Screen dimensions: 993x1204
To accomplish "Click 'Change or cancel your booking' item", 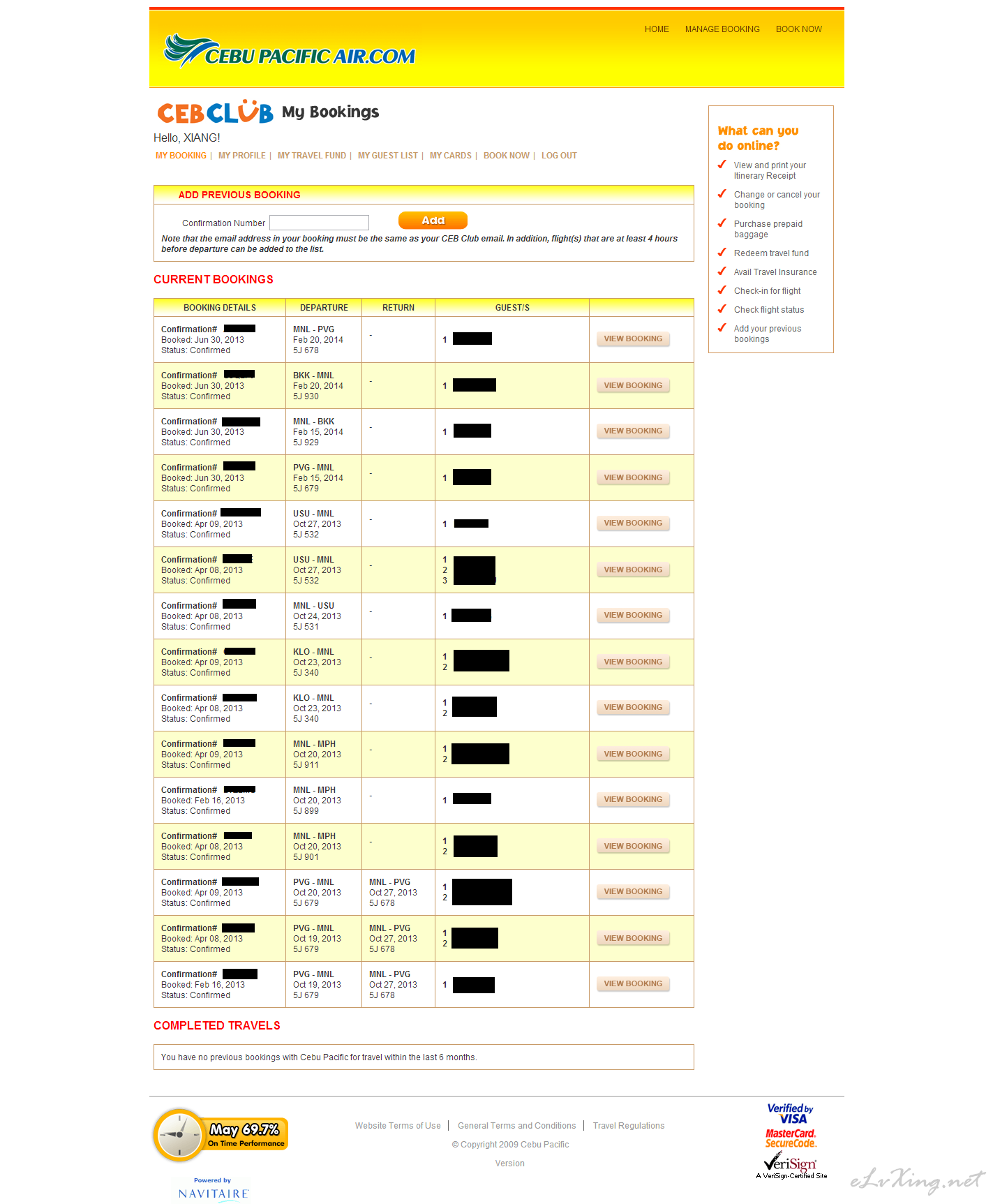I will click(777, 200).
